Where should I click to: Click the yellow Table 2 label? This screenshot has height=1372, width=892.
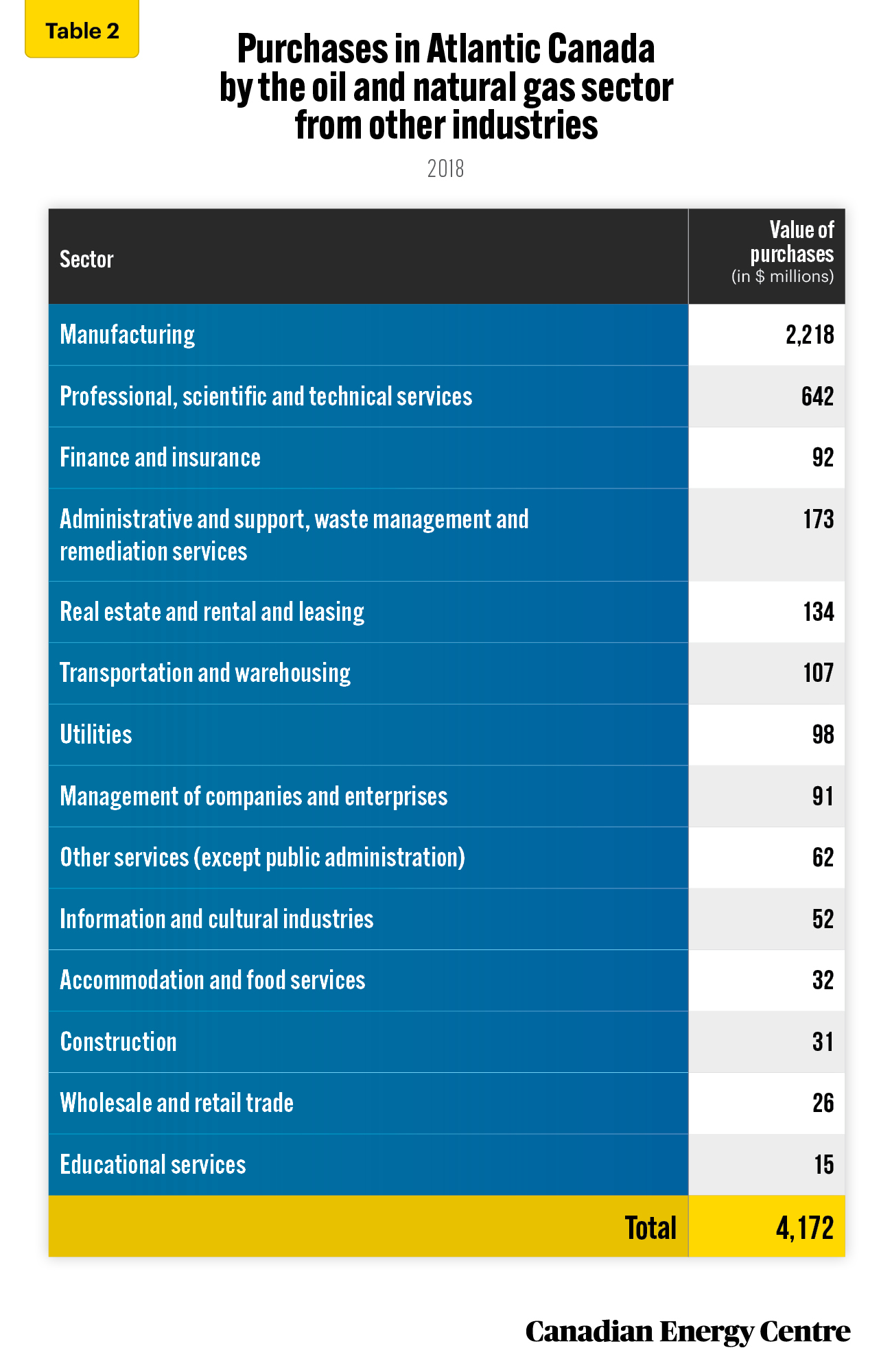coord(82,29)
